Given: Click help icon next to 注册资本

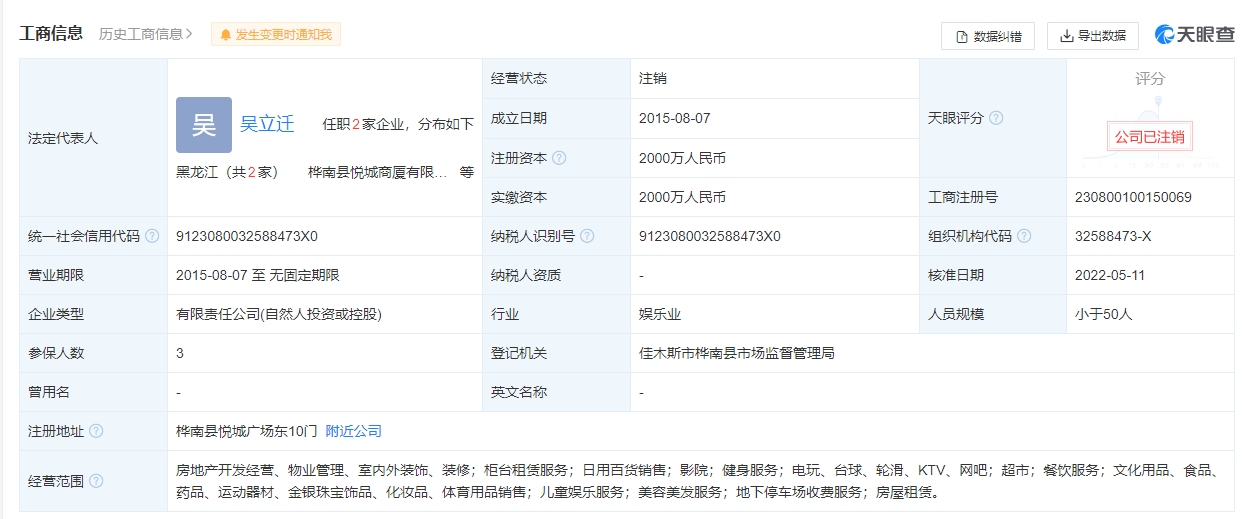Looking at the screenshot, I should pos(559,158).
